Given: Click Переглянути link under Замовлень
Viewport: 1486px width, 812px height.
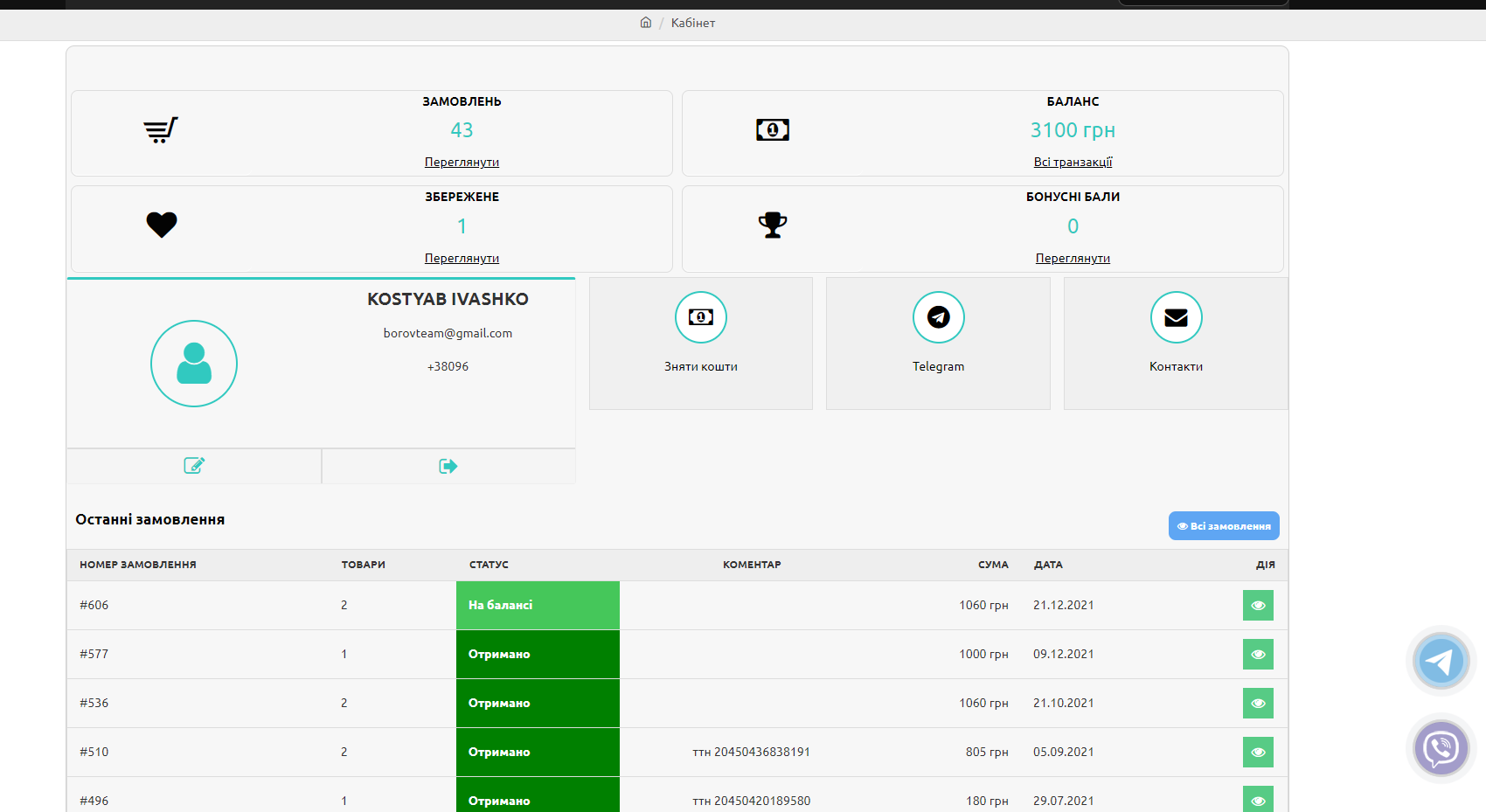Looking at the screenshot, I should pyautogui.click(x=462, y=162).
